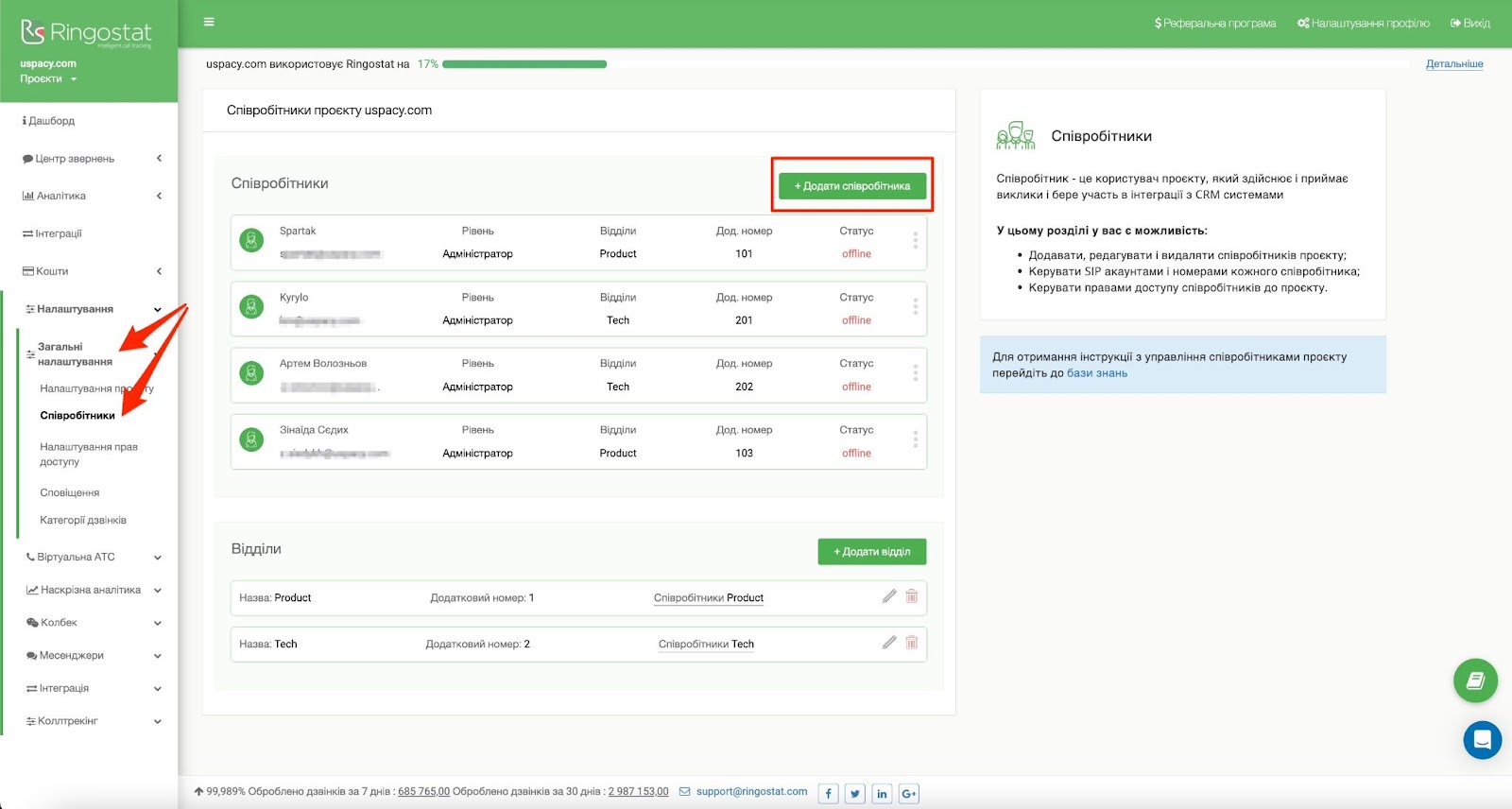Click Додати співробітника button
This screenshot has height=809, width=1512.
coord(852,185)
